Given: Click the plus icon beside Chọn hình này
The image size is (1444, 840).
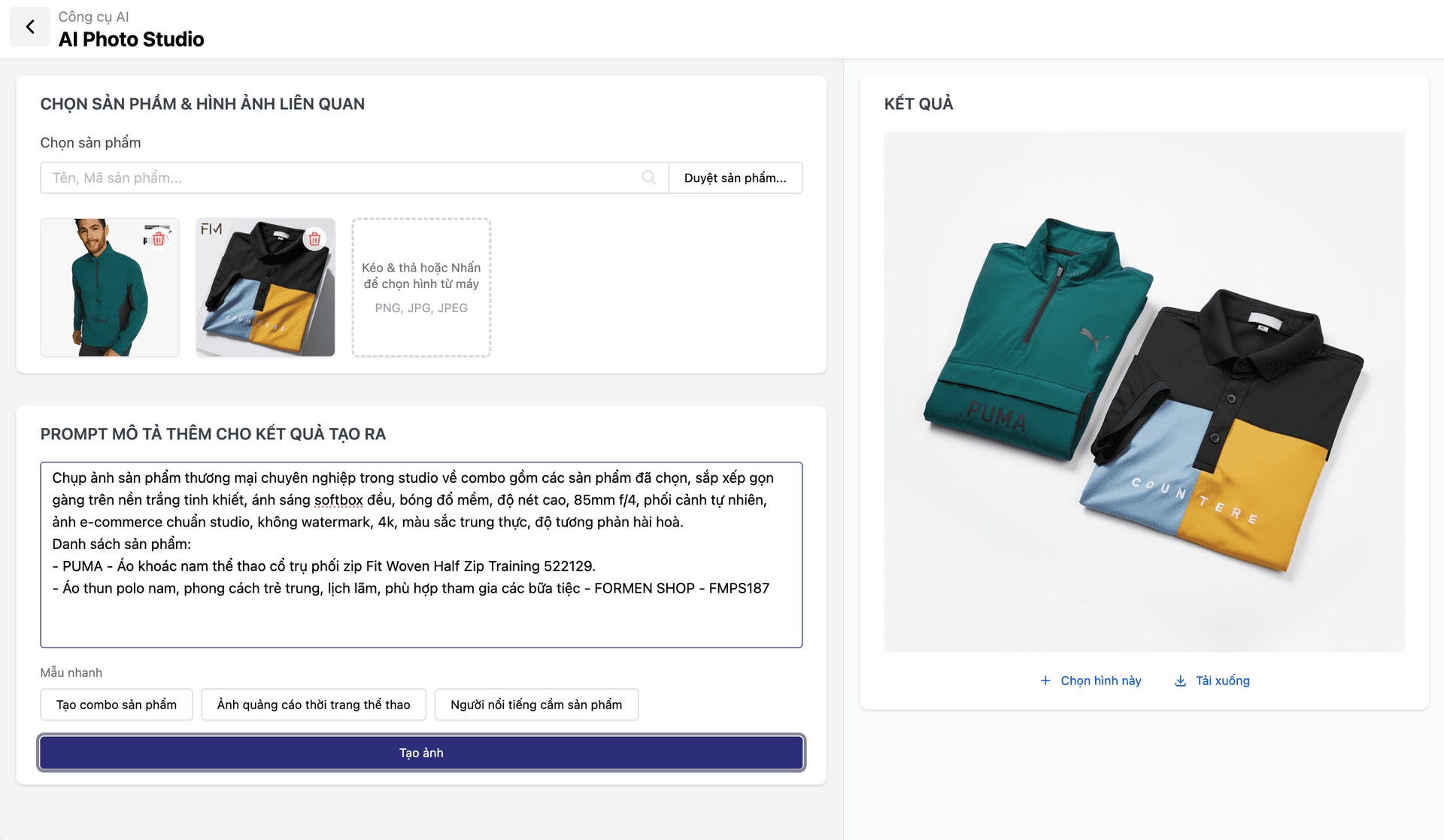Looking at the screenshot, I should tap(1045, 681).
